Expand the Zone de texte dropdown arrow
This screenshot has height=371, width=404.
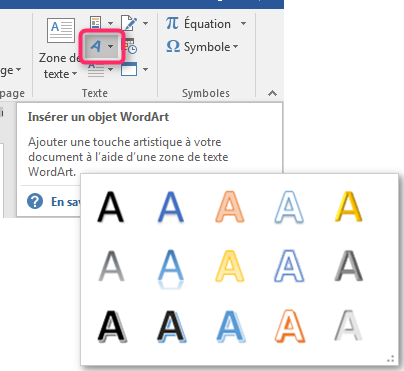point(75,73)
